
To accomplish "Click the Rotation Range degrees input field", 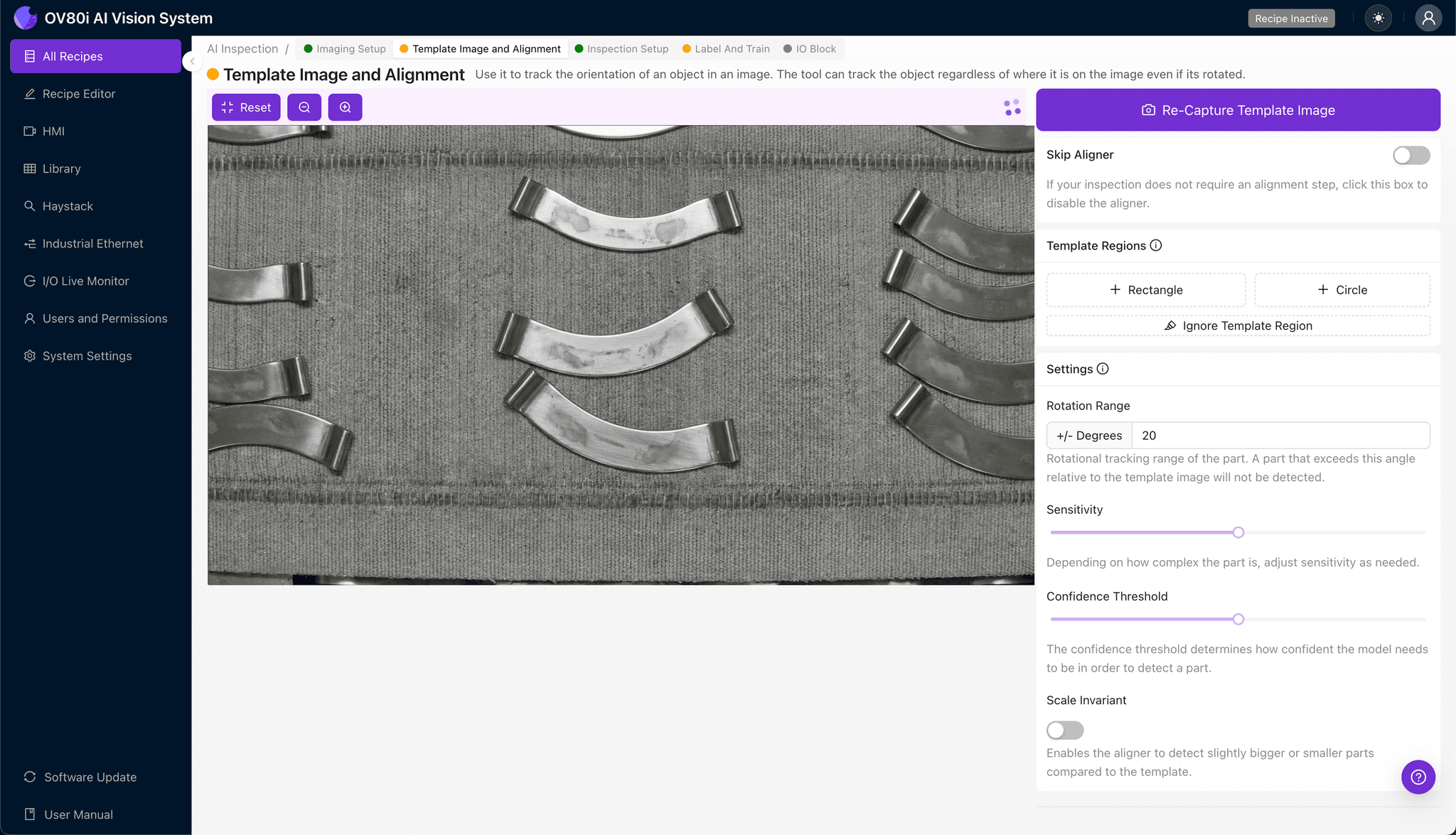I will tap(1280, 435).
